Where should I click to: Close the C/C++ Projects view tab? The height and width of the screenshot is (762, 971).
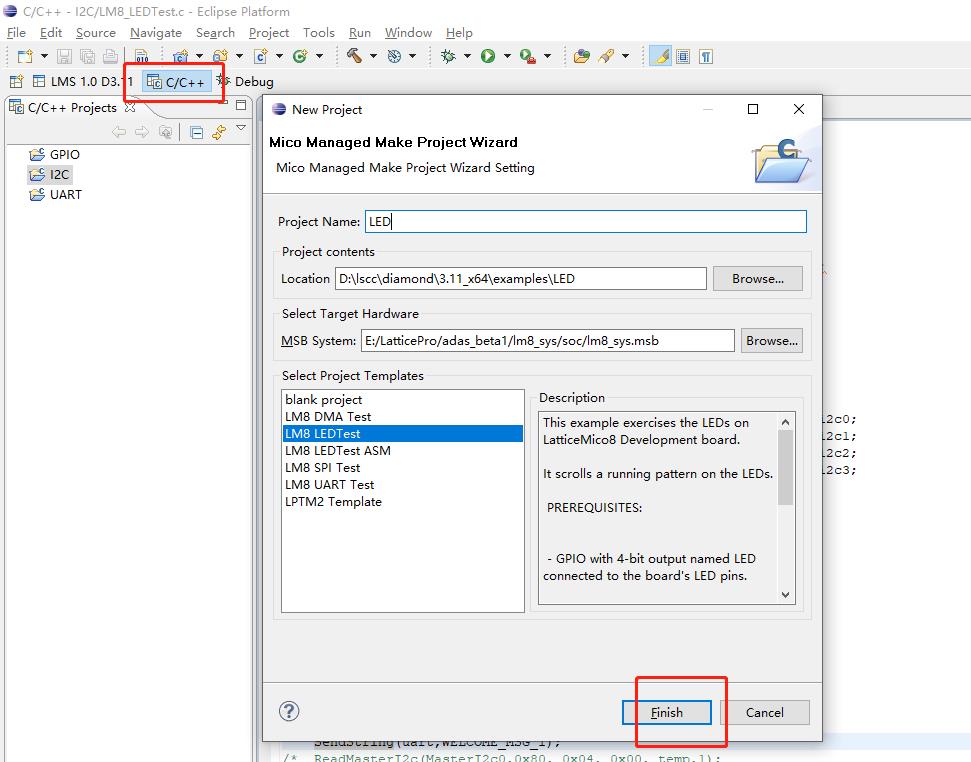(x=130, y=107)
